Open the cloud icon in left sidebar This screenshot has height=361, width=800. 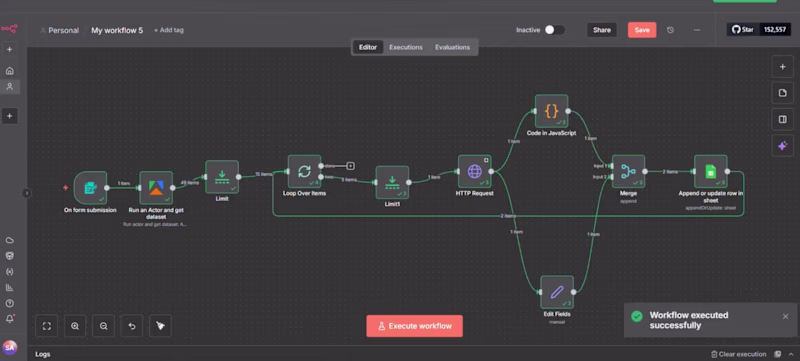[x=9, y=240]
